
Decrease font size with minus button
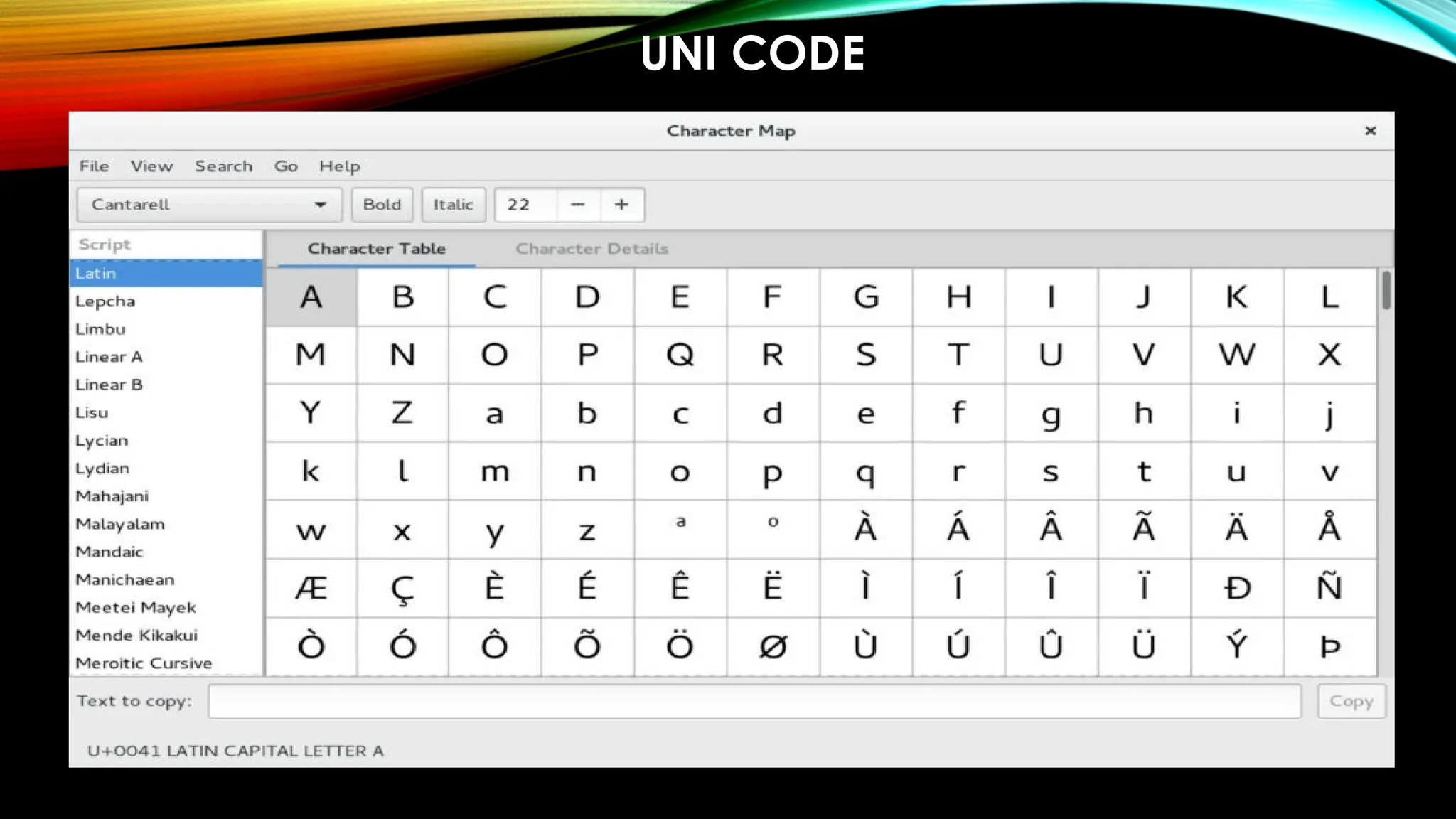pyautogui.click(x=578, y=205)
